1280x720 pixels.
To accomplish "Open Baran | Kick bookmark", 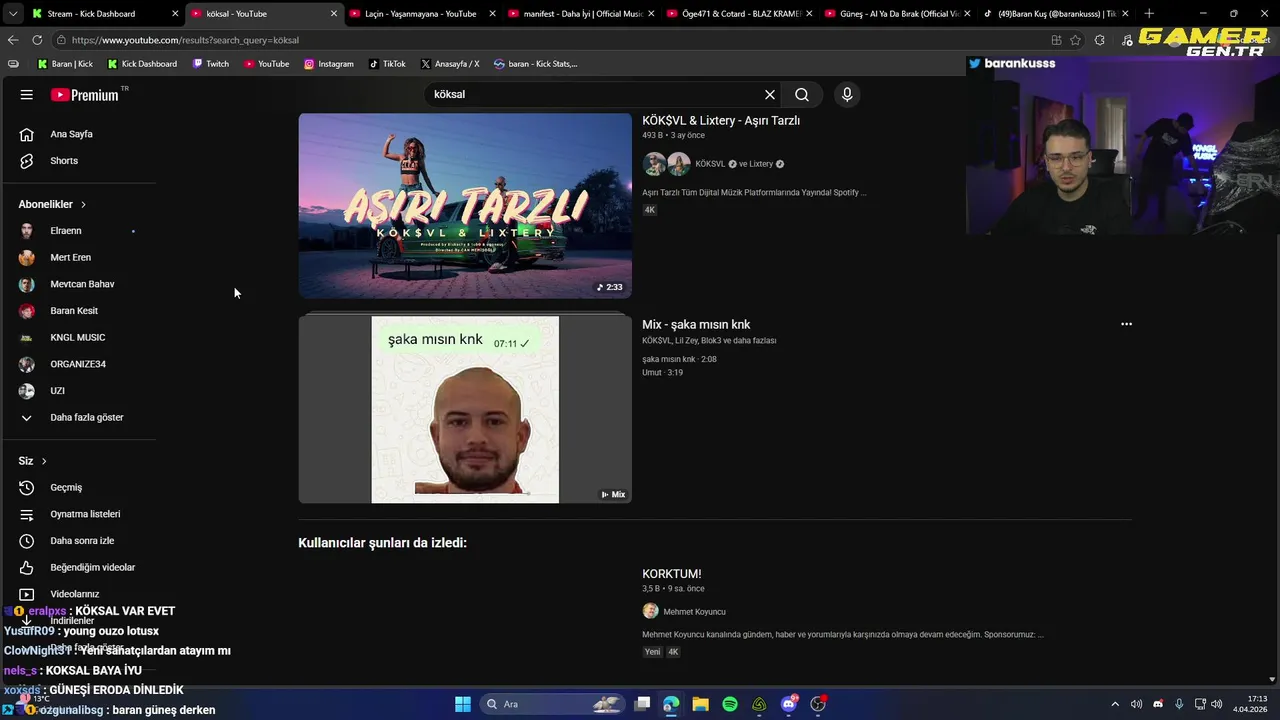I will click(65, 64).
